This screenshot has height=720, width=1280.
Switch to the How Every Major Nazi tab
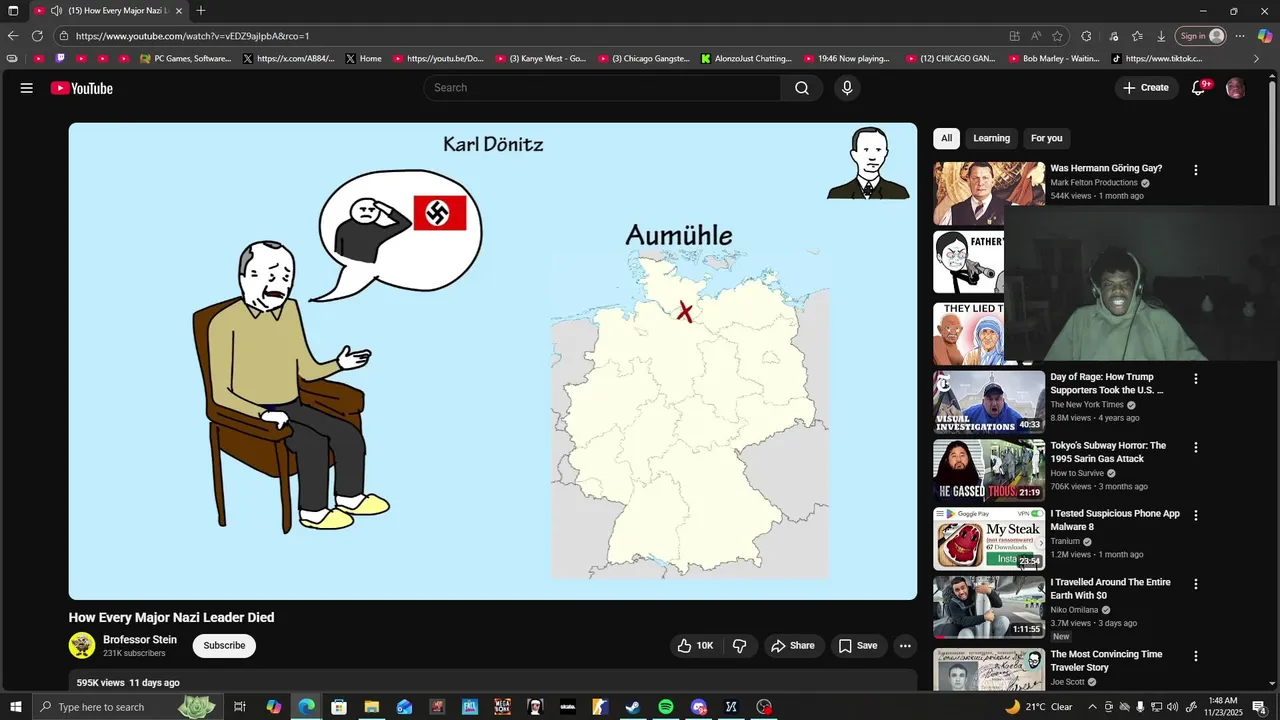coord(108,10)
